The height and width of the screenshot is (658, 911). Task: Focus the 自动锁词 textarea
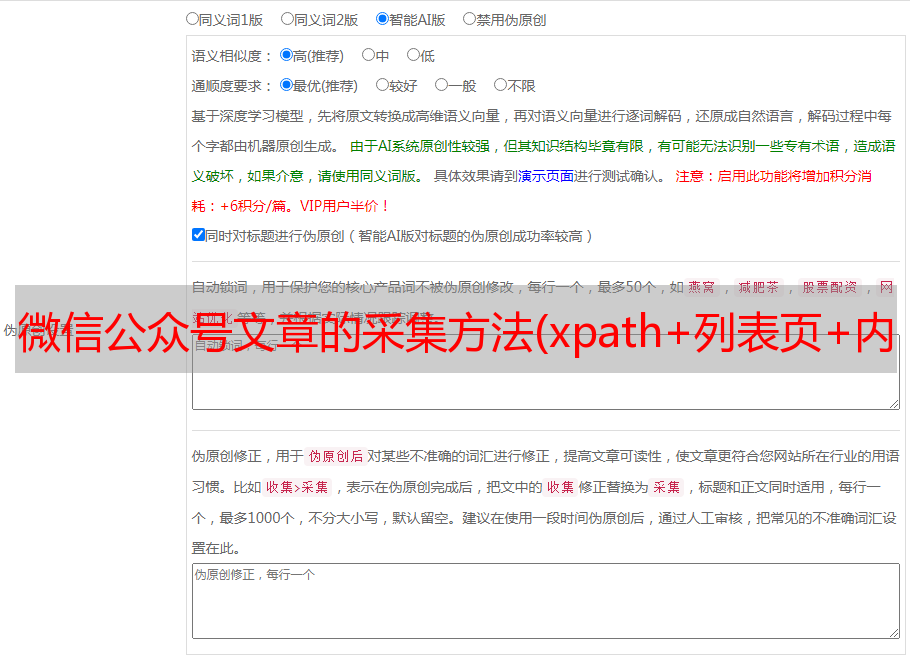click(x=546, y=372)
